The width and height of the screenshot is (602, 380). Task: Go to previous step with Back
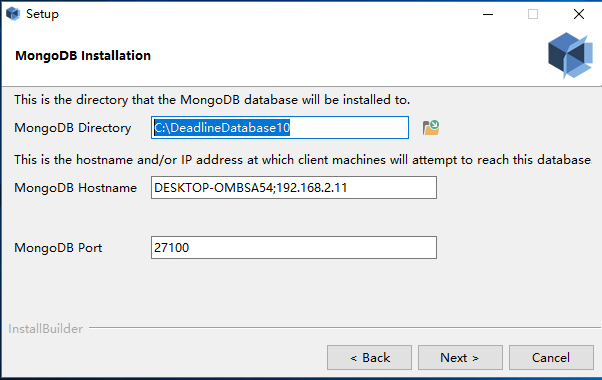pos(369,357)
